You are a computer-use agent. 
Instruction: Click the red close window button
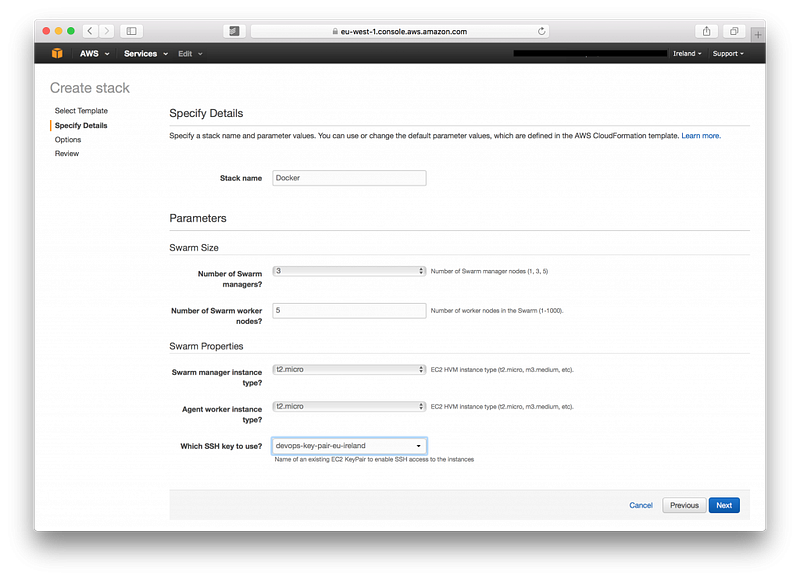point(46,31)
